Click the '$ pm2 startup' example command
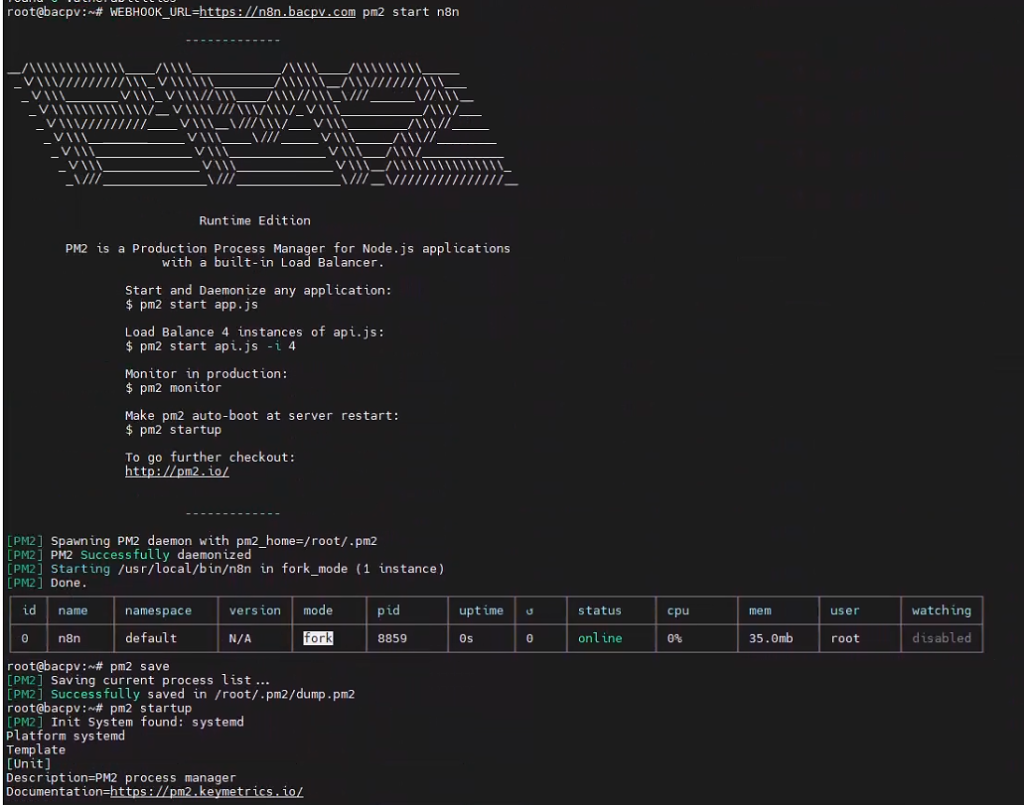 173,430
